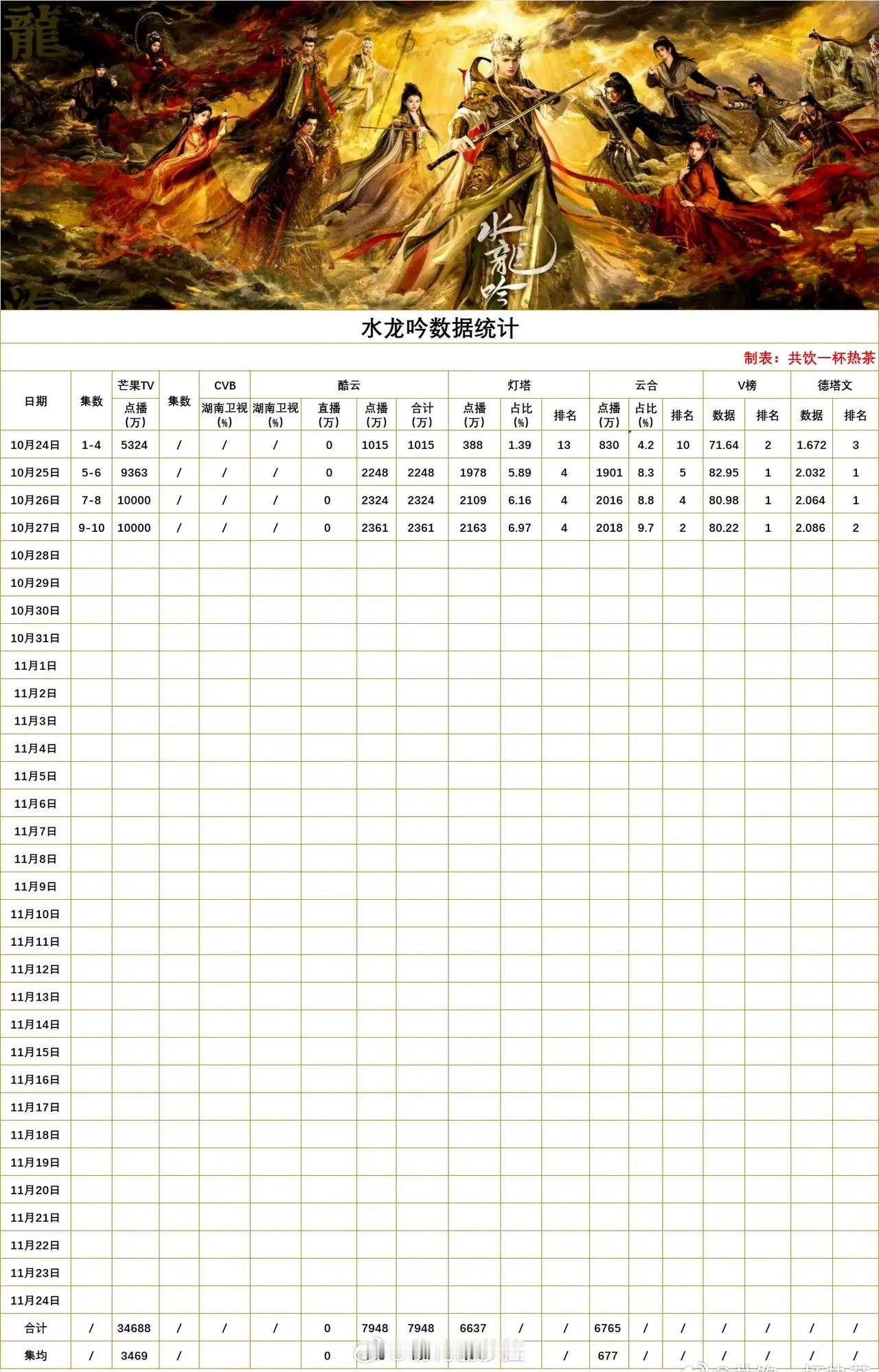Click the 云合 value 2018
The image size is (879, 1372).
click(609, 527)
